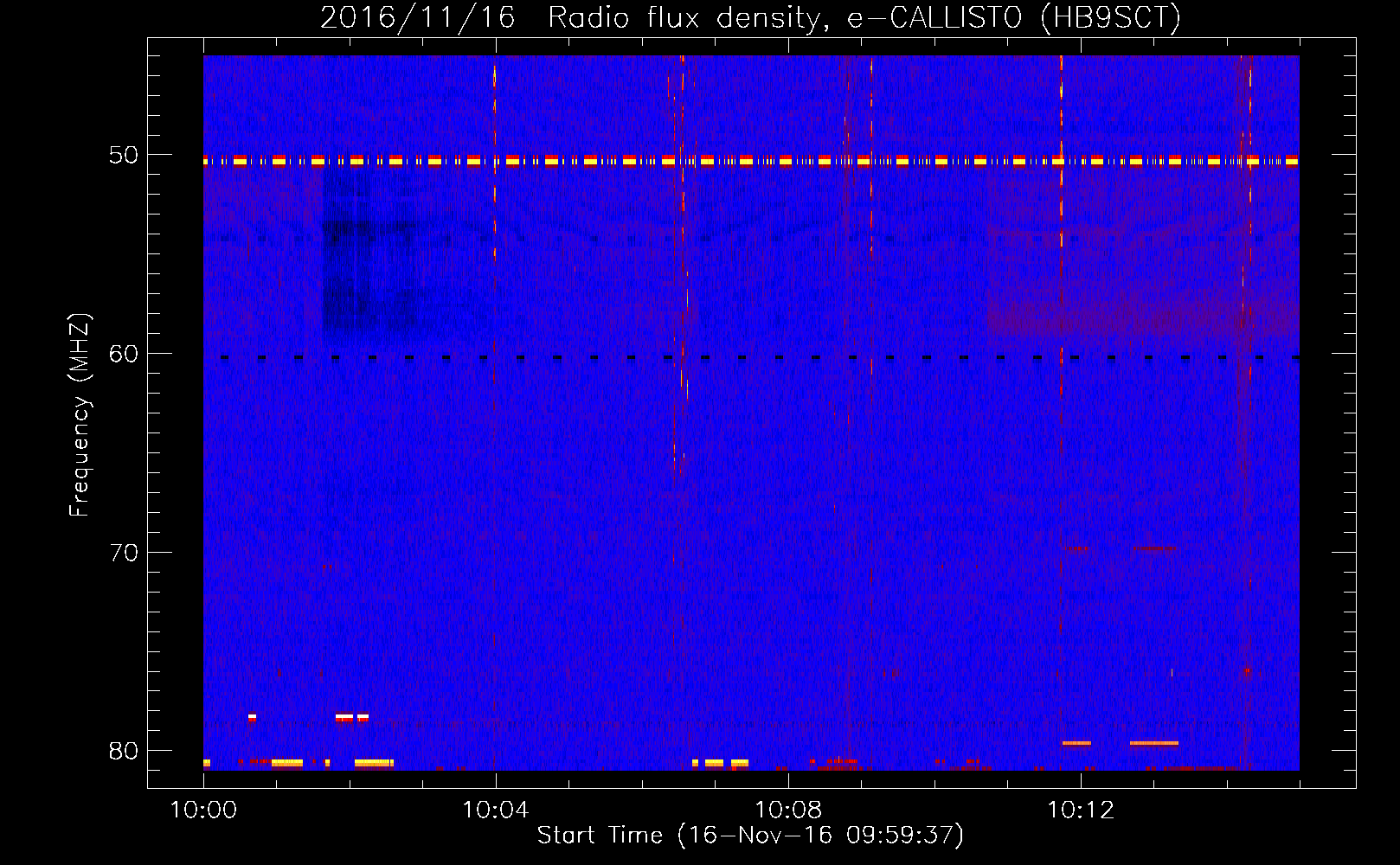The image size is (1400, 865).
Task: Click the plot title '2016/11/16 Radio flux density, e-CALLISTO (HB9SCT)'
Action: click(x=750, y=18)
